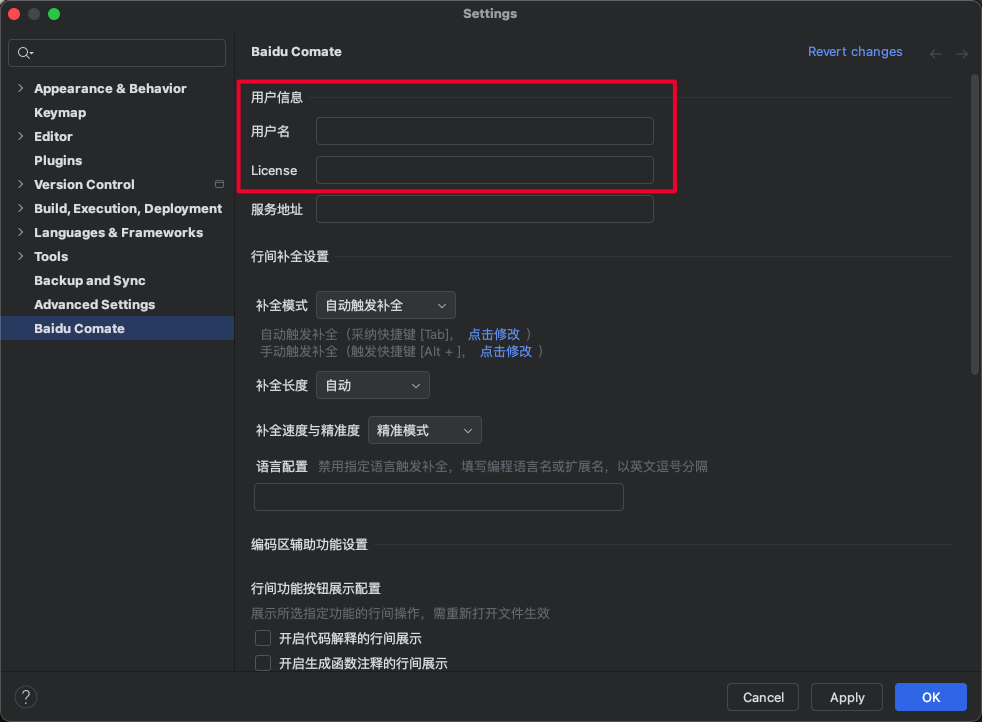
Task: Click the Cancel button
Action: [763, 697]
